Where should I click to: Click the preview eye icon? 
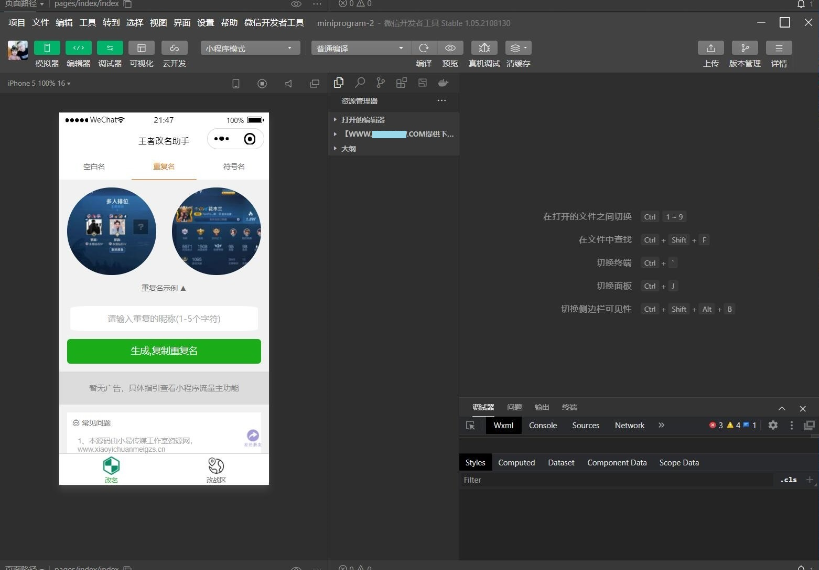point(450,48)
